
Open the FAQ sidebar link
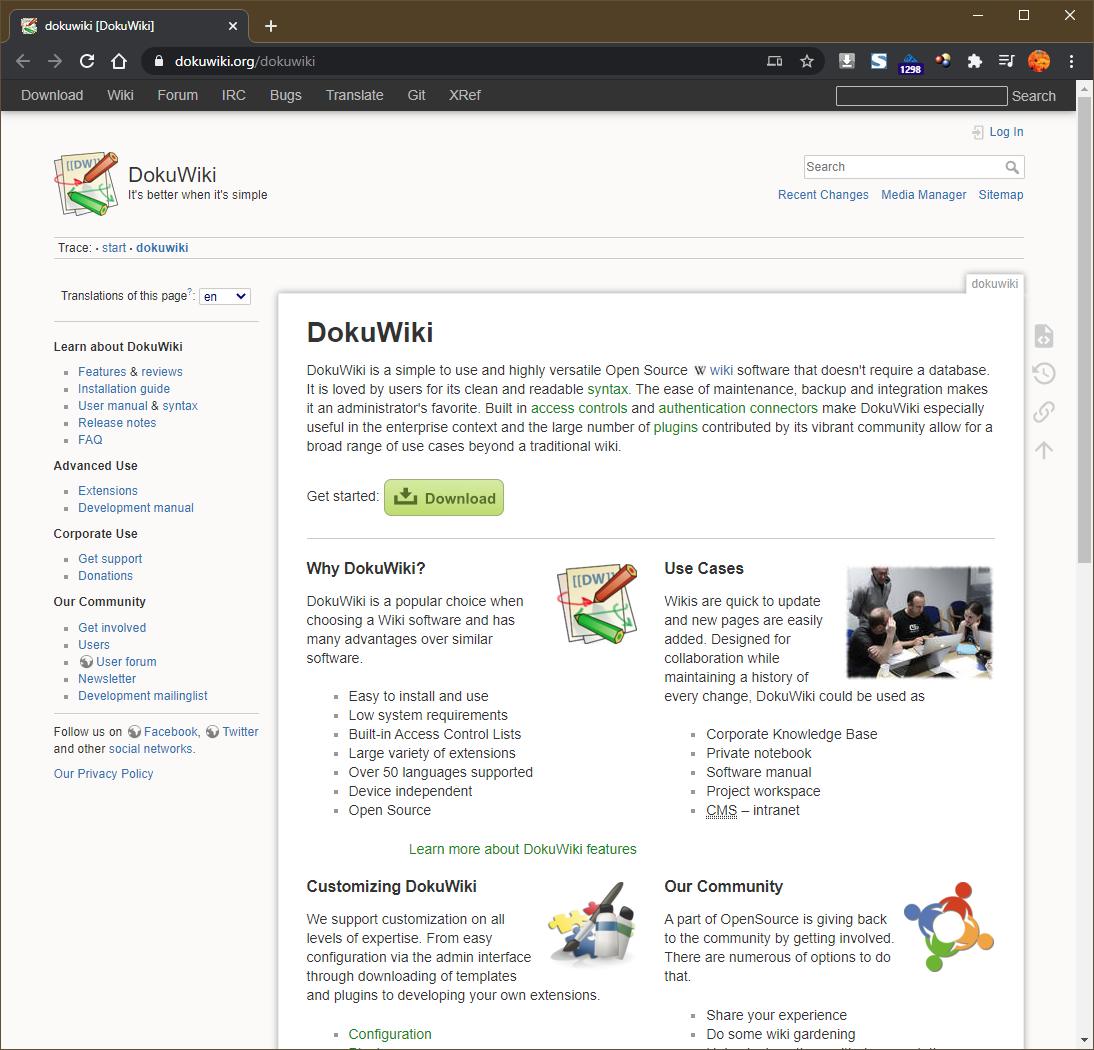pyautogui.click(x=90, y=440)
